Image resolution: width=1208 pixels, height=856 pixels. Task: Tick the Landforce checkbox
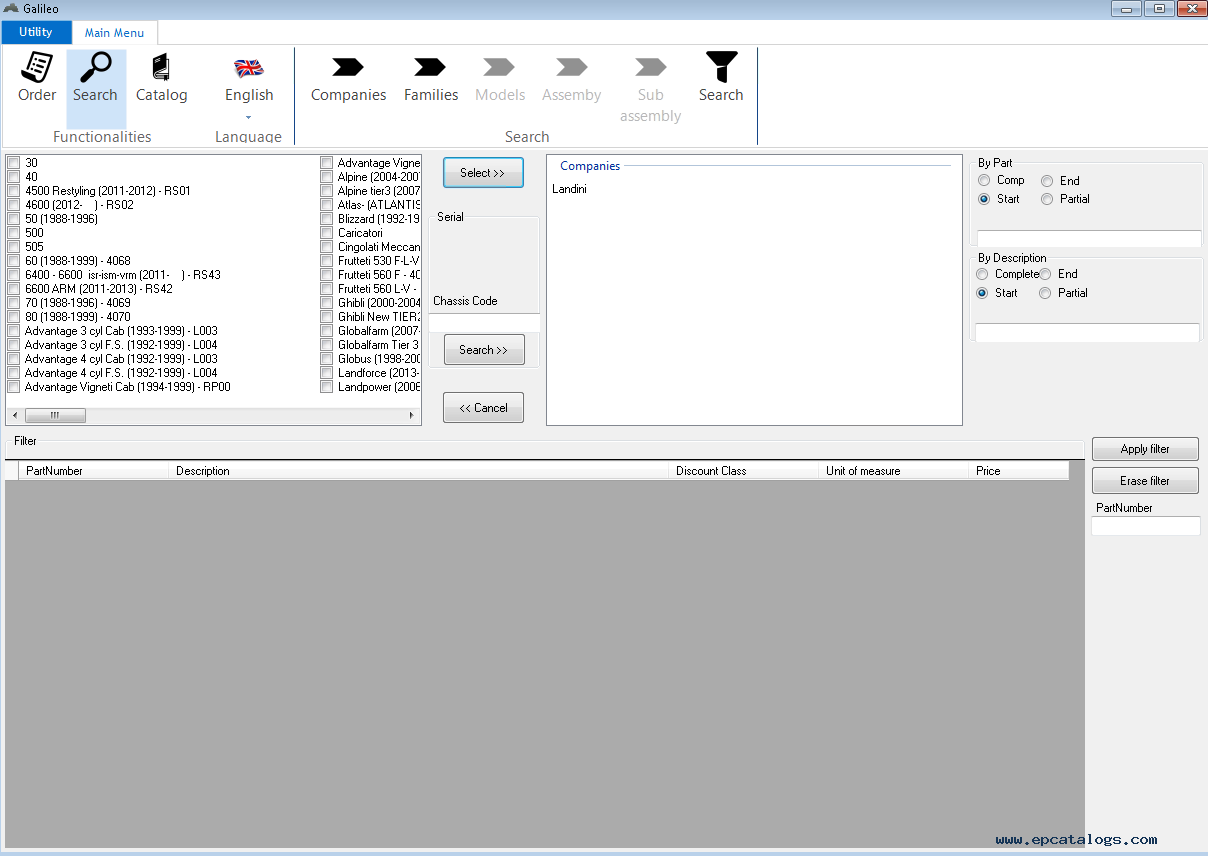pyautogui.click(x=327, y=373)
